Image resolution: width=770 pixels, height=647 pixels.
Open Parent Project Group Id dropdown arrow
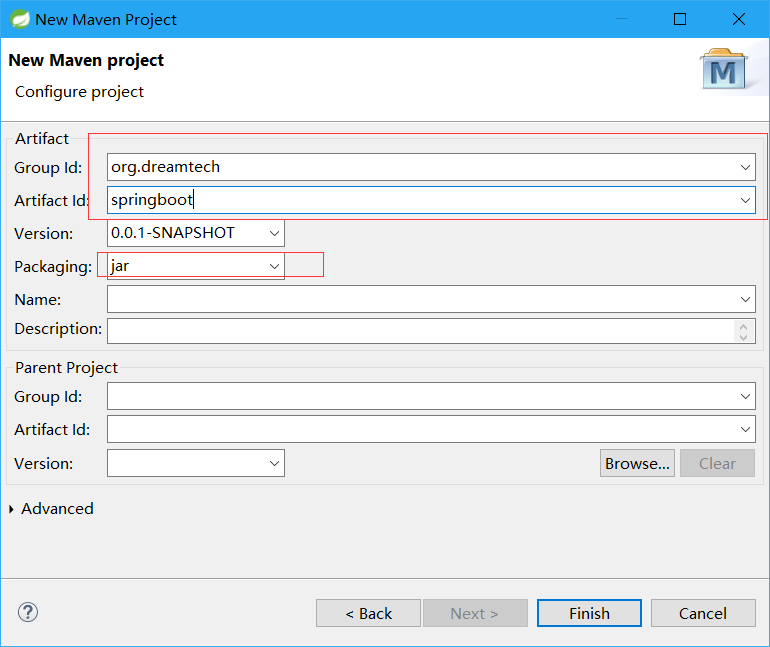pos(745,396)
